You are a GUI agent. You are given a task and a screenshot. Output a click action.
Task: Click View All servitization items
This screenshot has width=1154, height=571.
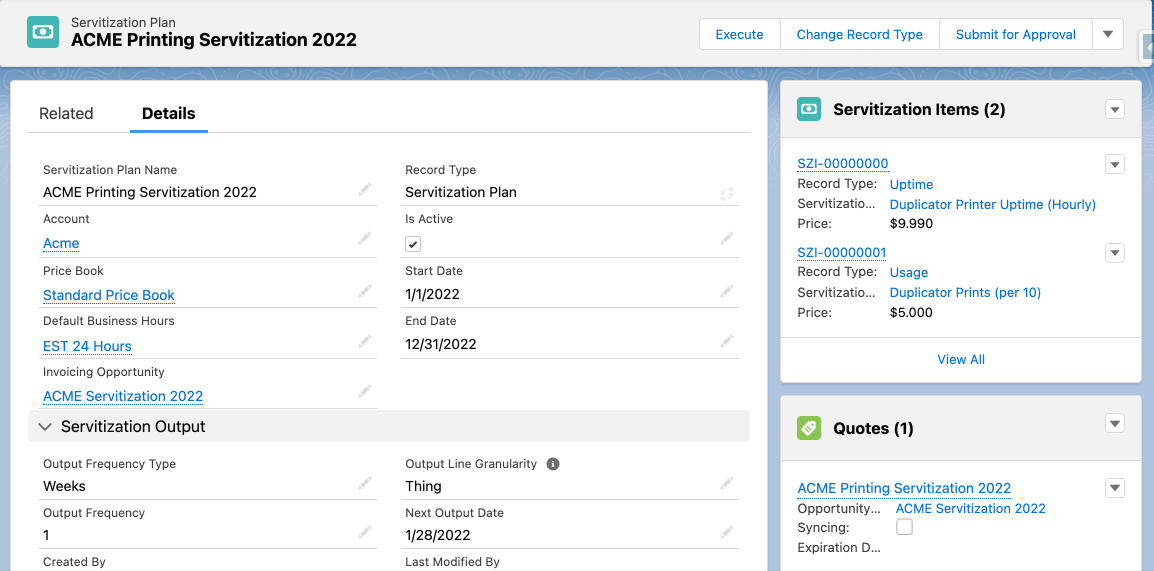[x=961, y=360]
